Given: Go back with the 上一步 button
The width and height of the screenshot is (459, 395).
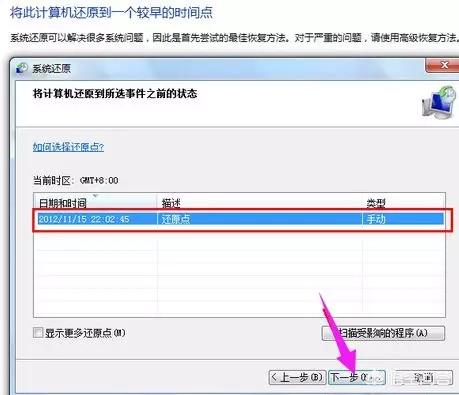Looking at the screenshot, I should [x=297, y=377].
